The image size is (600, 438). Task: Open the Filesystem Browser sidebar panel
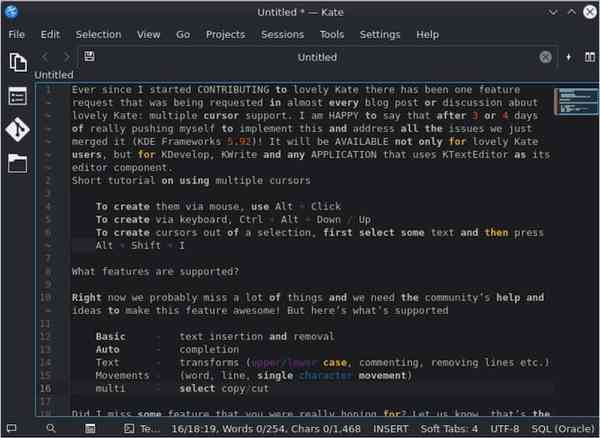(x=18, y=164)
